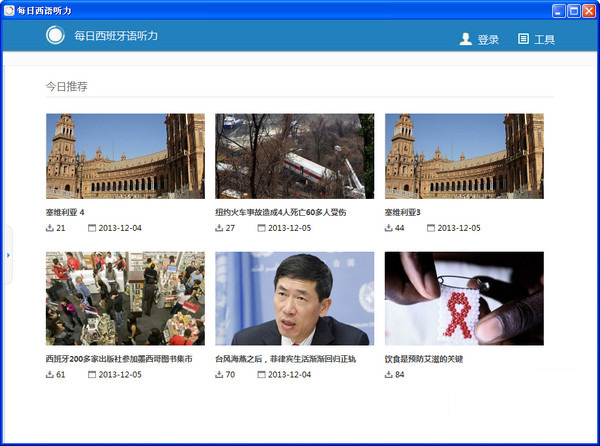Click title 台风海燕之后，菲律宾生活渐渐回归正轨
Screen dimensions: 600x446
(x=285, y=359)
